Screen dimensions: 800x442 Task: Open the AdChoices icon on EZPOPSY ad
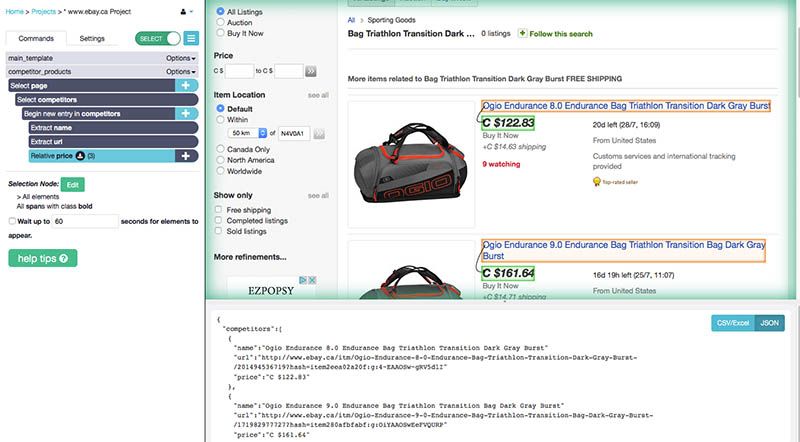click(303, 280)
